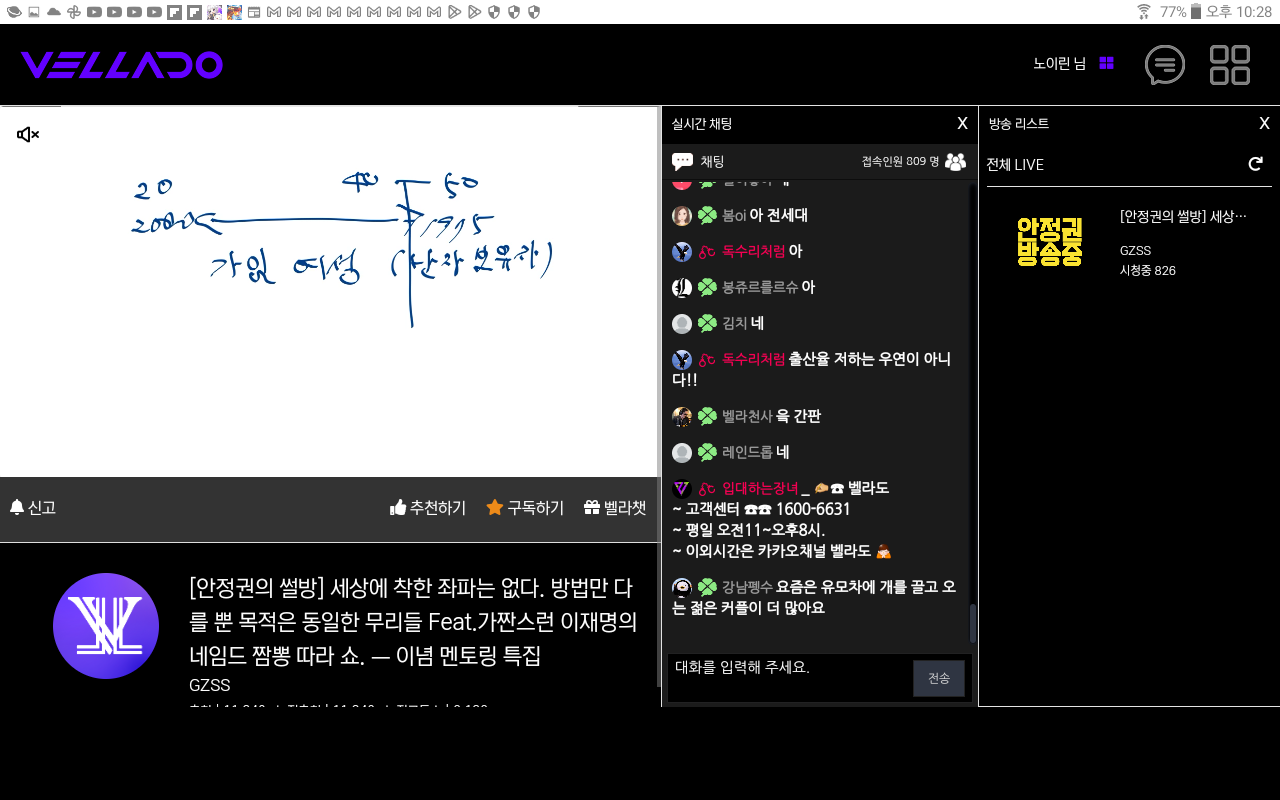Image resolution: width=1280 pixels, height=800 pixels.
Task: Open the chat bubble icon in header
Action: click(x=1165, y=65)
